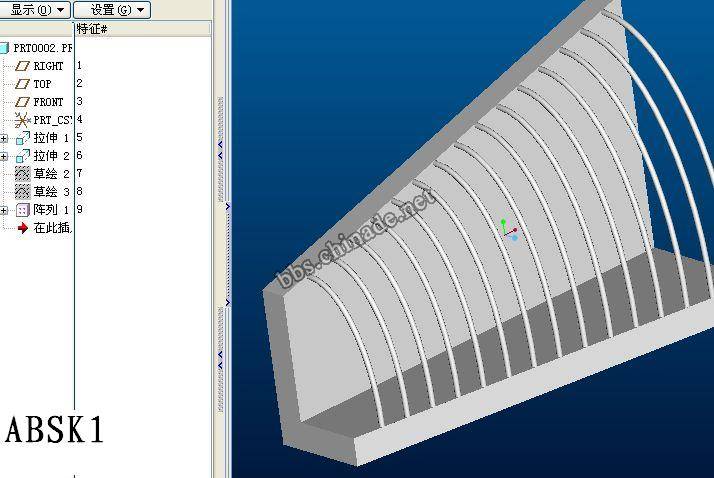Select the RIGHT tree item label
This screenshot has width=714, height=478.
pyautogui.click(x=48, y=66)
